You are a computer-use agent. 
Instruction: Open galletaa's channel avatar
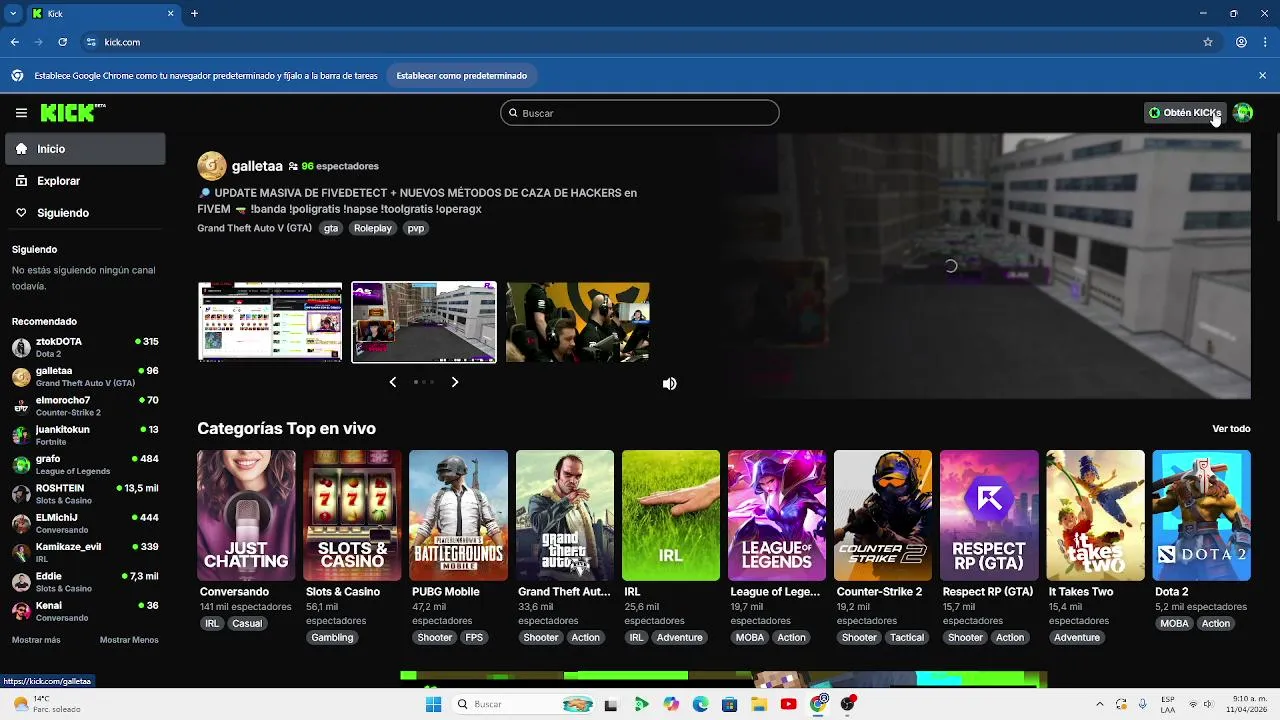click(212, 166)
